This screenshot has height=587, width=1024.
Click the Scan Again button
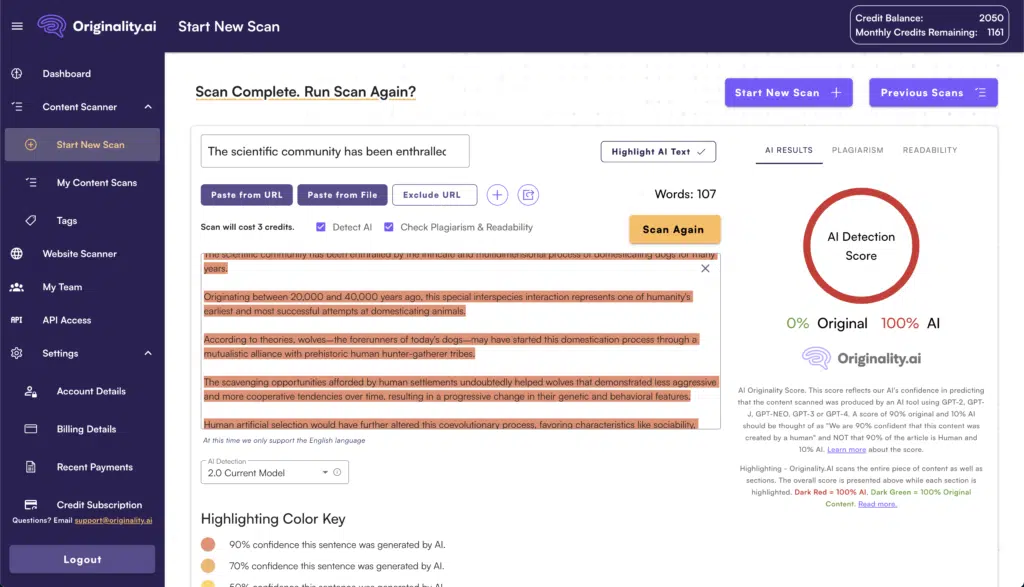tap(675, 229)
